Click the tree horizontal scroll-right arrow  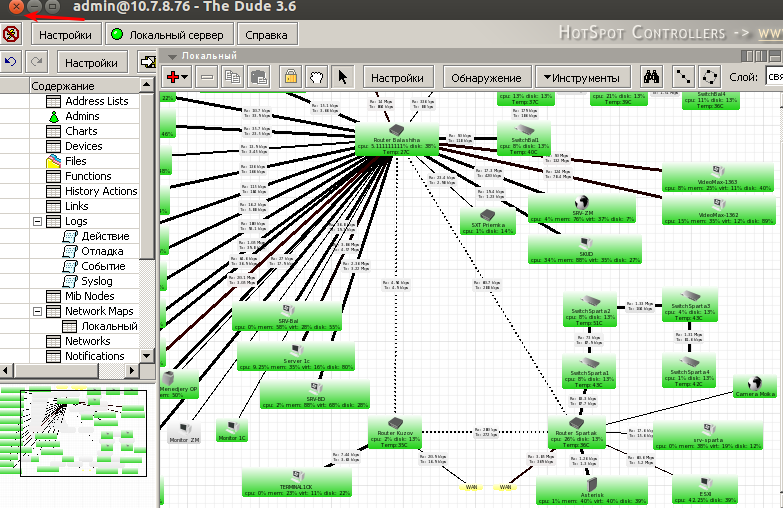click(132, 371)
